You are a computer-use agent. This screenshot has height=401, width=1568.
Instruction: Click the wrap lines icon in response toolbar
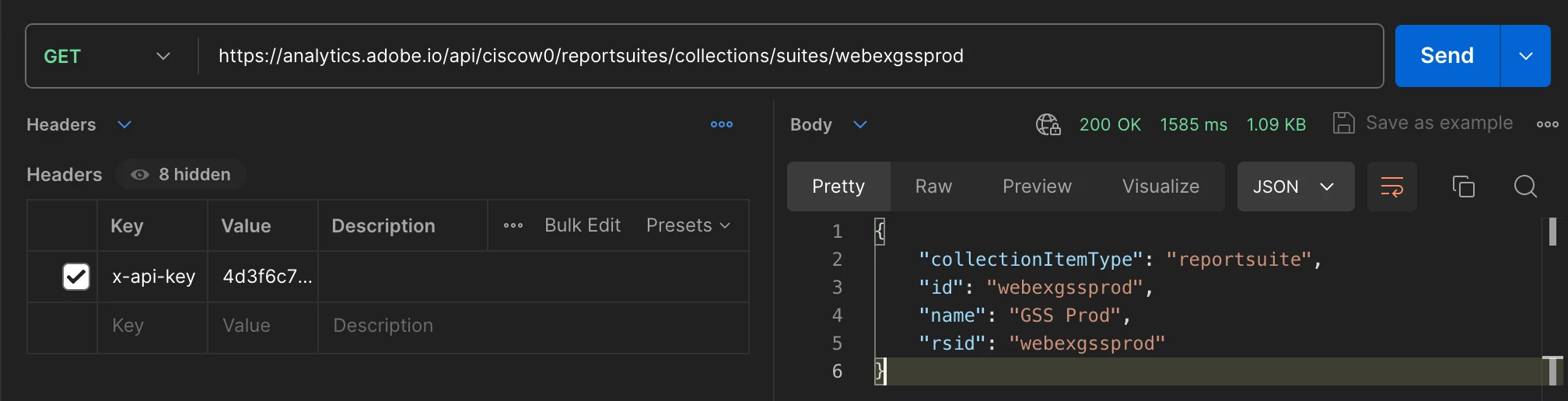coord(1391,187)
